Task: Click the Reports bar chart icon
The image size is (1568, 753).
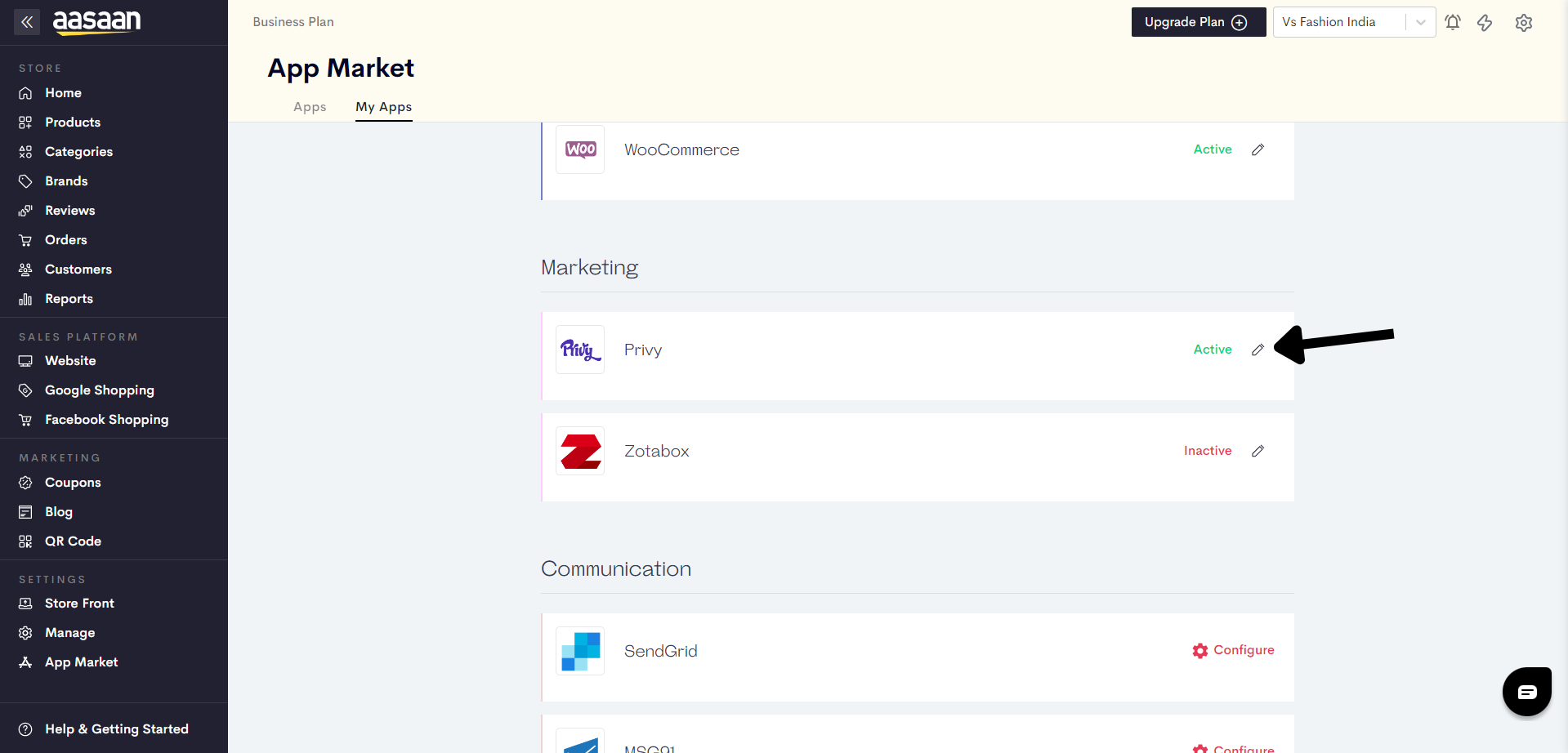Action: pyautogui.click(x=25, y=299)
